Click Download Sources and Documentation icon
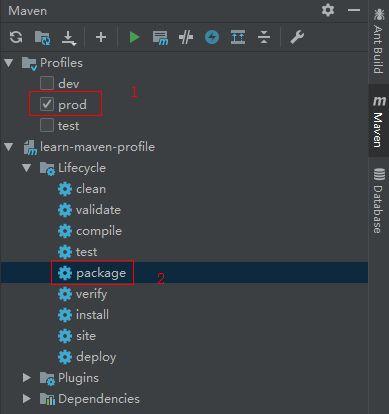The width and height of the screenshot is (389, 414). coord(69,37)
